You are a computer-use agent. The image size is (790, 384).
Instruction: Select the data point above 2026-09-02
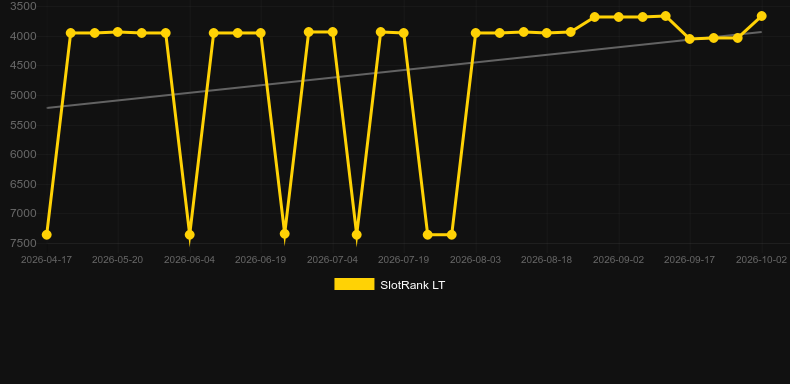619,17
